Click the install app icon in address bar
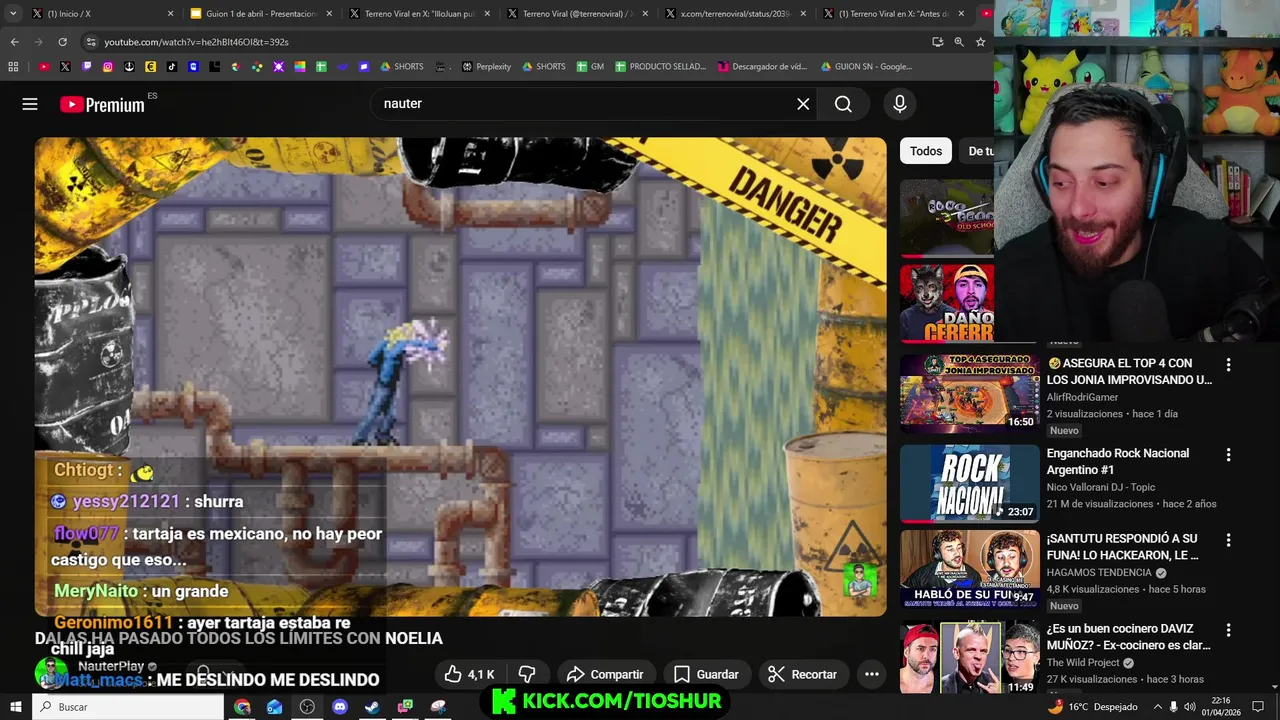The image size is (1280, 720). pyautogui.click(x=937, y=42)
